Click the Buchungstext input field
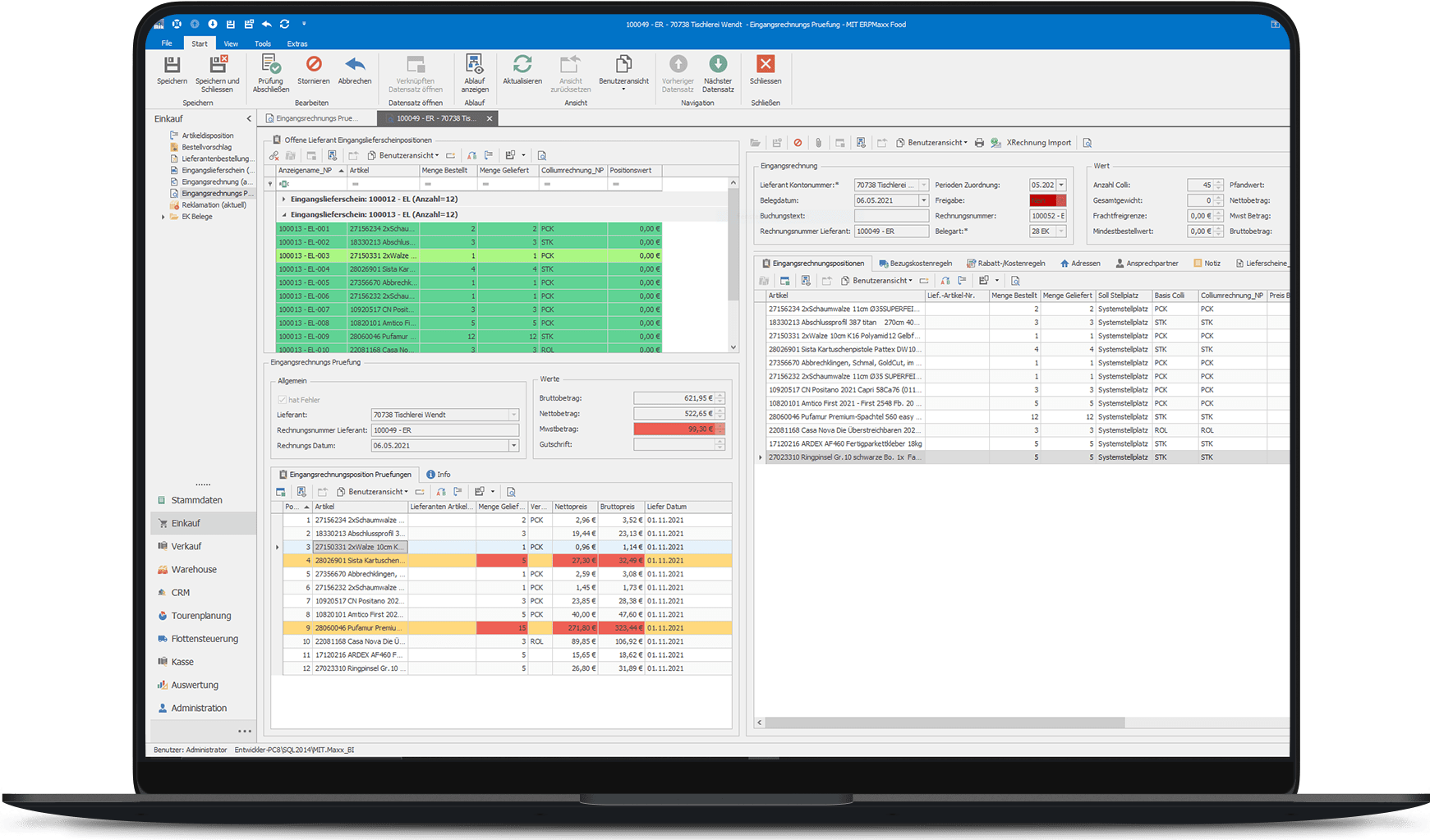 tap(890, 215)
